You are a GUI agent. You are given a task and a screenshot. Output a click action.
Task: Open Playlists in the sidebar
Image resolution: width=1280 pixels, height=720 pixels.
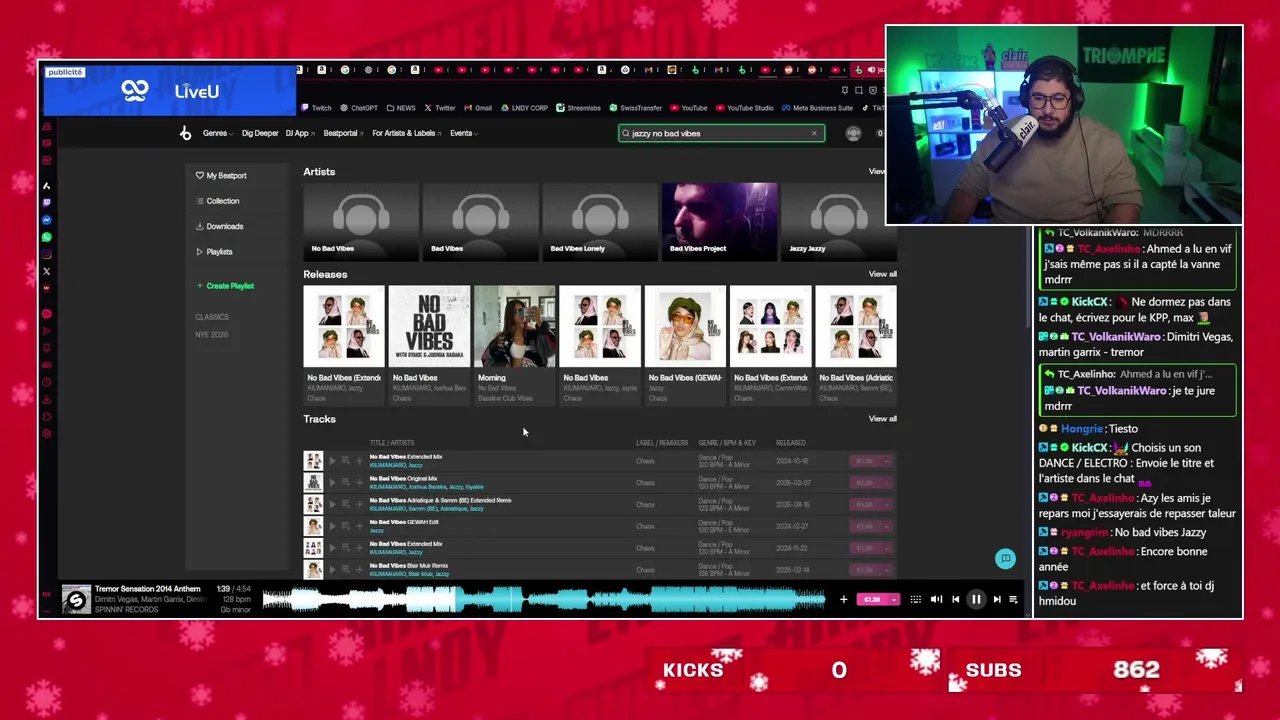point(215,252)
